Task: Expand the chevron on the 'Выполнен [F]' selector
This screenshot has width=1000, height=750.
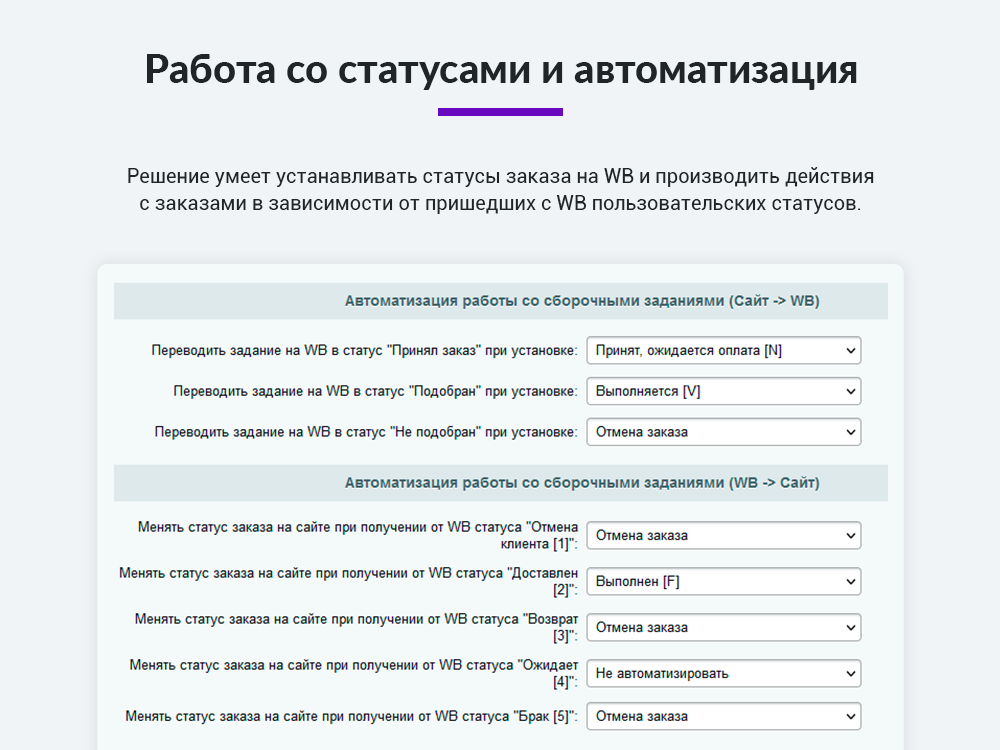Action: [x=850, y=581]
